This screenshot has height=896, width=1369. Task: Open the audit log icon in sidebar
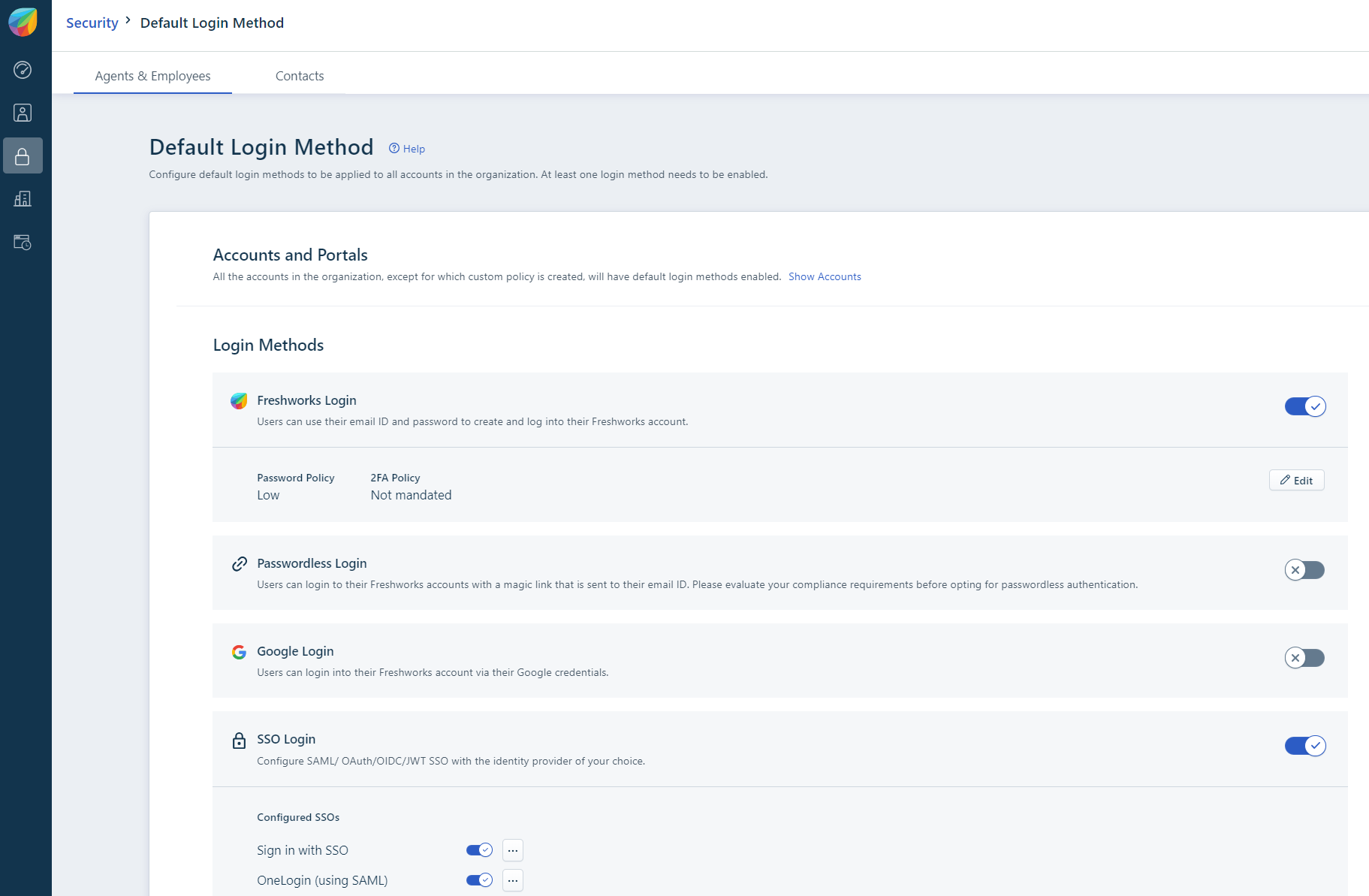23,242
